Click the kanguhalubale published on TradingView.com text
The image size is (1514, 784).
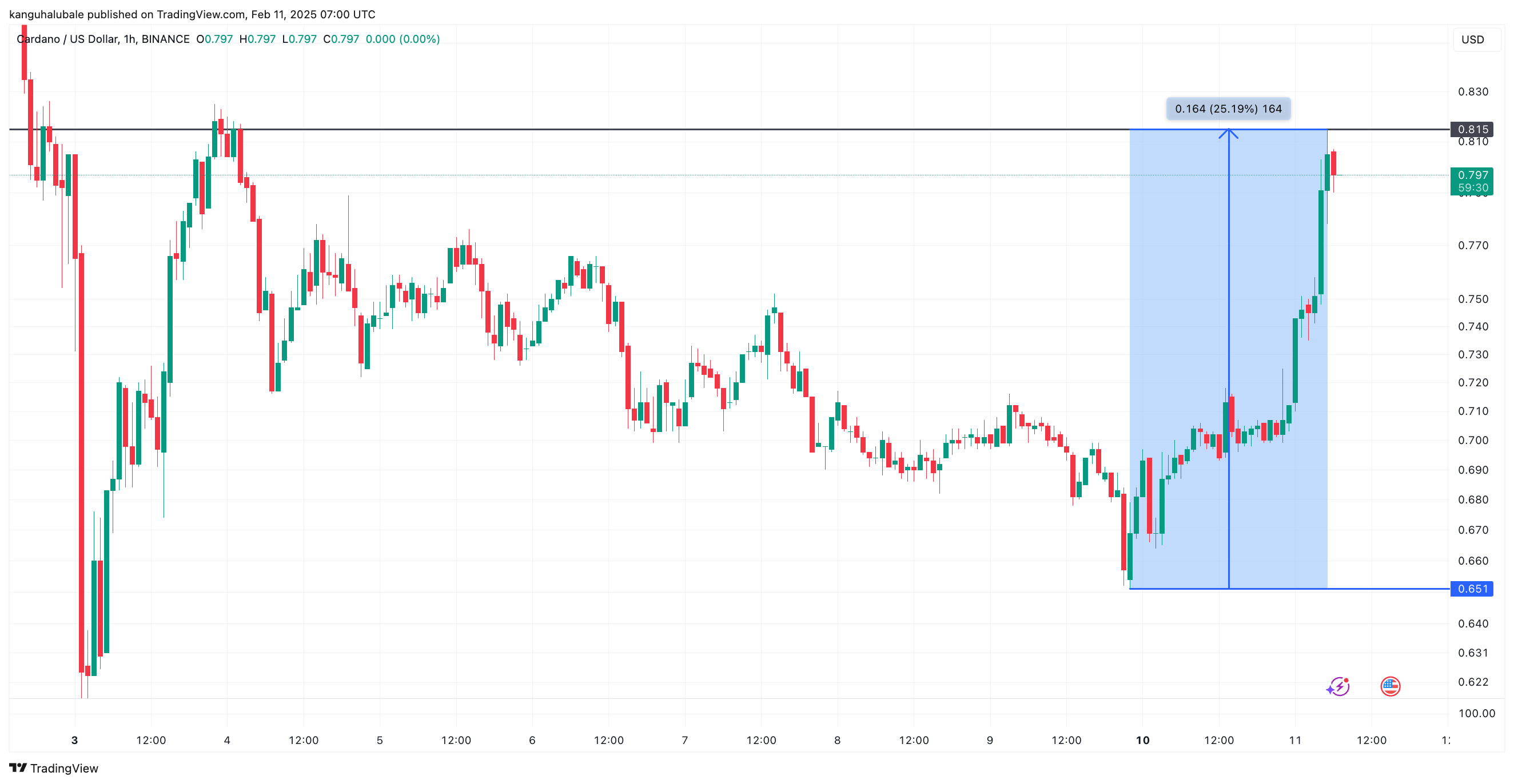pos(192,14)
